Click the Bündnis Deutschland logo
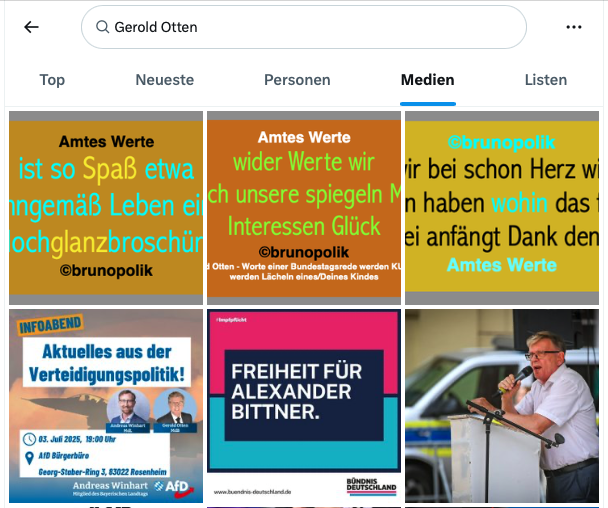This screenshot has width=608, height=508. tap(371, 487)
